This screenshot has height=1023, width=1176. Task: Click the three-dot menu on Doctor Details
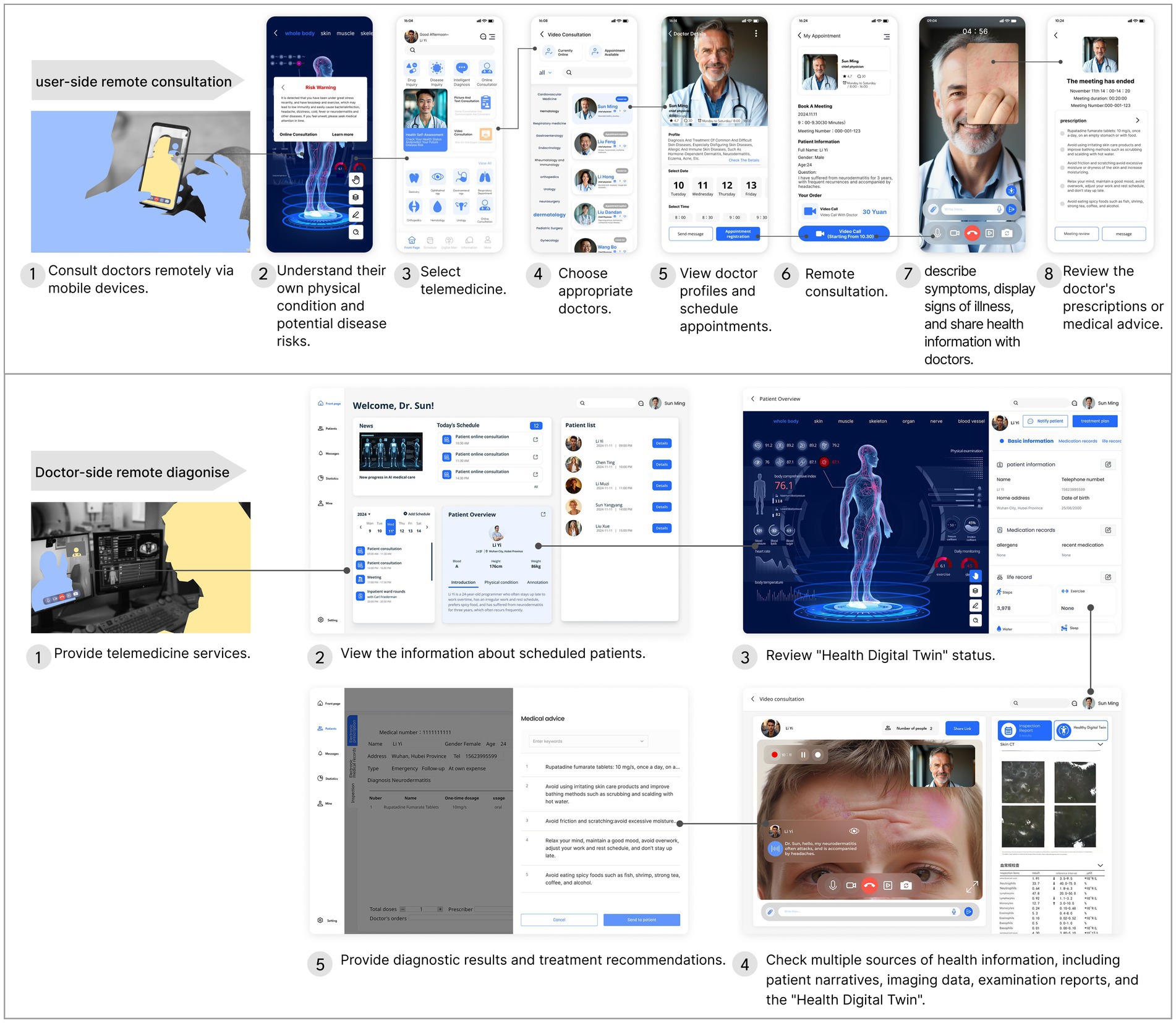coord(756,33)
